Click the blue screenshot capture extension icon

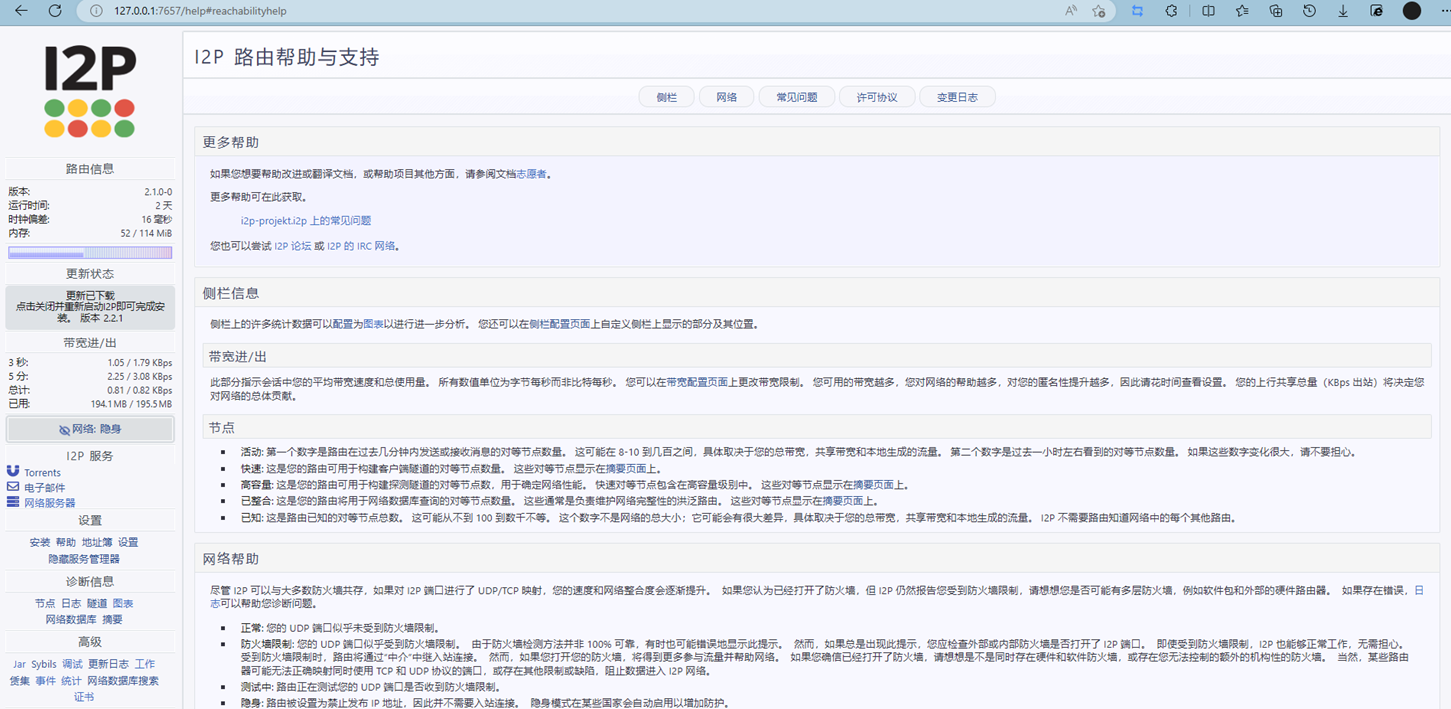pyautogui.click(x=1137, y=11)
